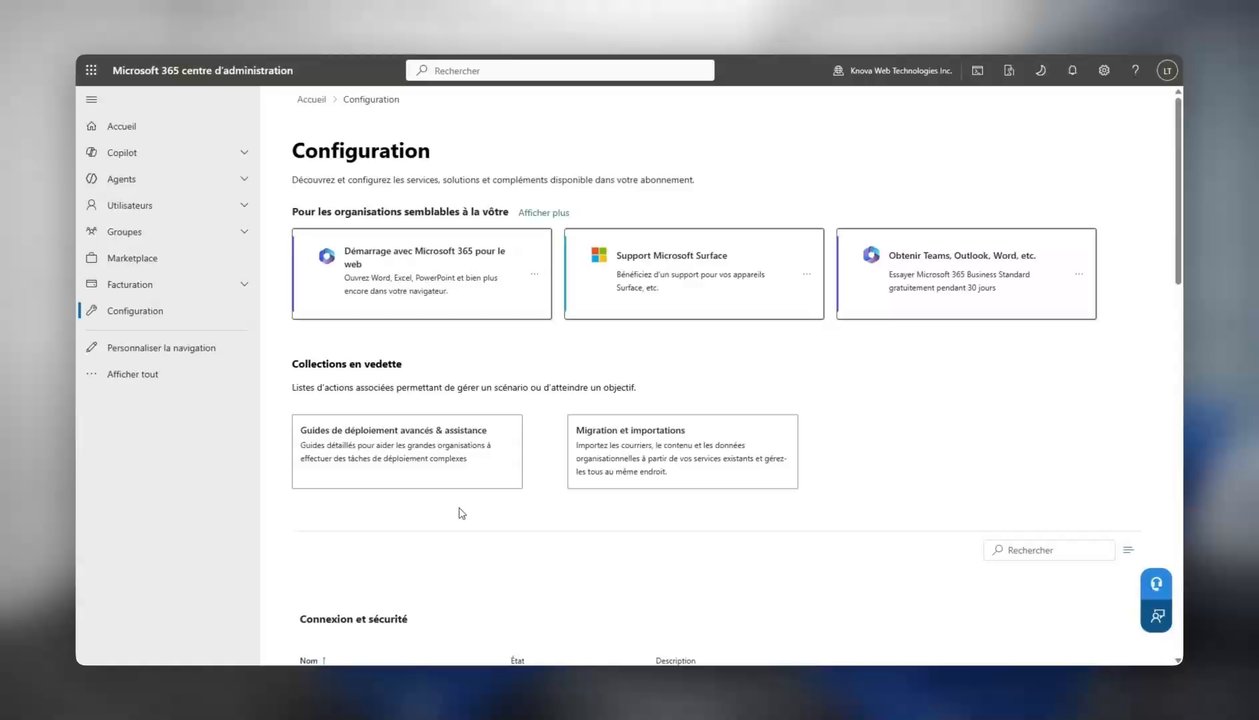The width and height of the screenshot is (1259, 720).
Task: Click the Accueil breadcrumb link
Action: 311,99
